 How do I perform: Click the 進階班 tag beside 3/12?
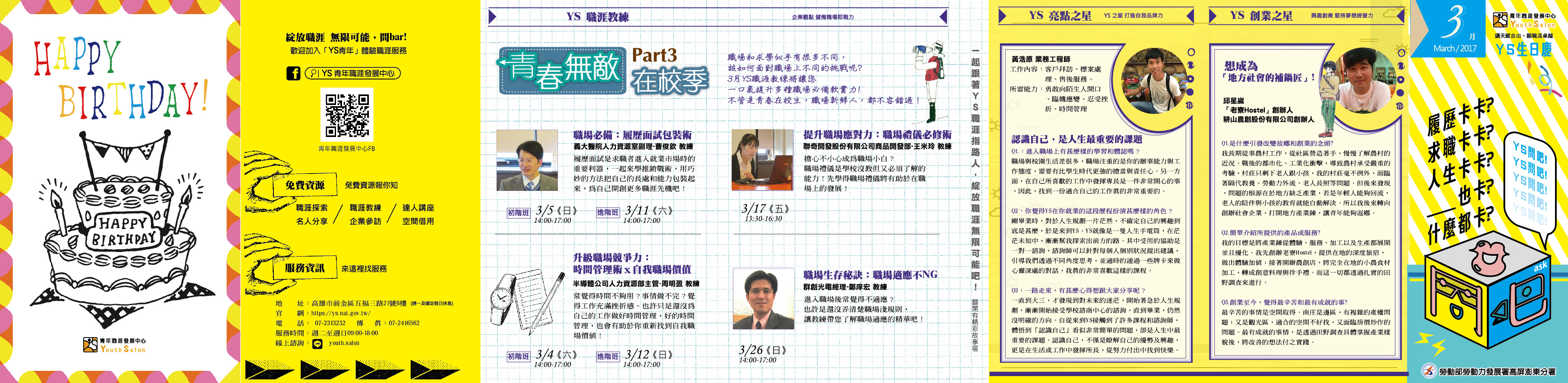coord(607,357)
